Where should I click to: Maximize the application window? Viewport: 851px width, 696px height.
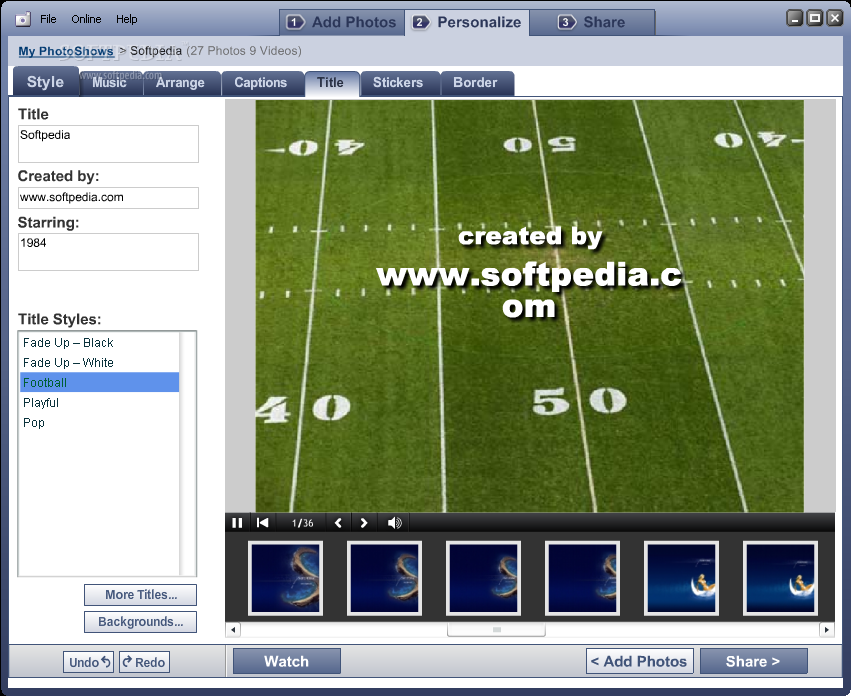pyautogui.click(x=815, y=18)
